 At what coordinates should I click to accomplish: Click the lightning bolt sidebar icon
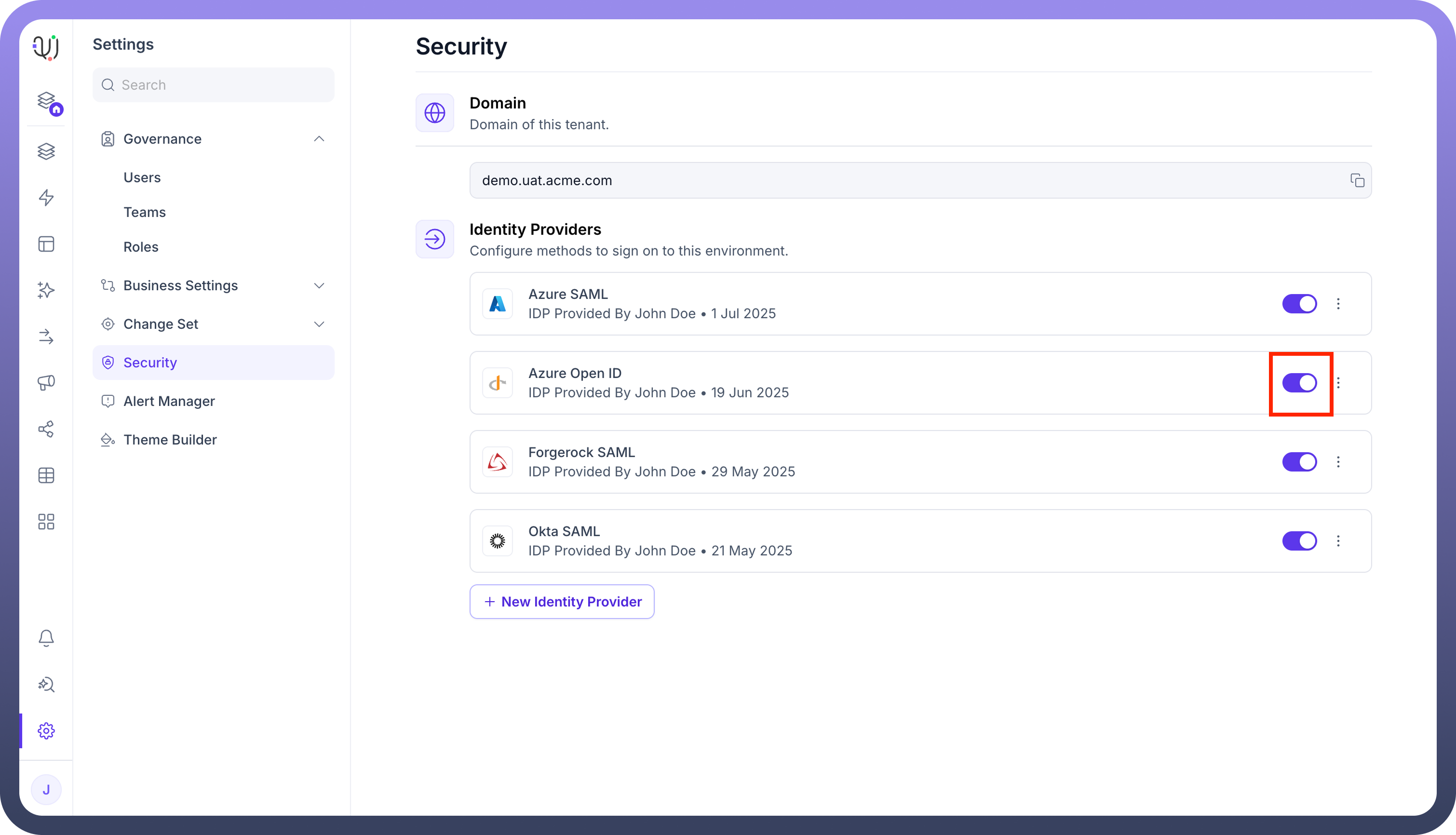click(x=46, y=198)
